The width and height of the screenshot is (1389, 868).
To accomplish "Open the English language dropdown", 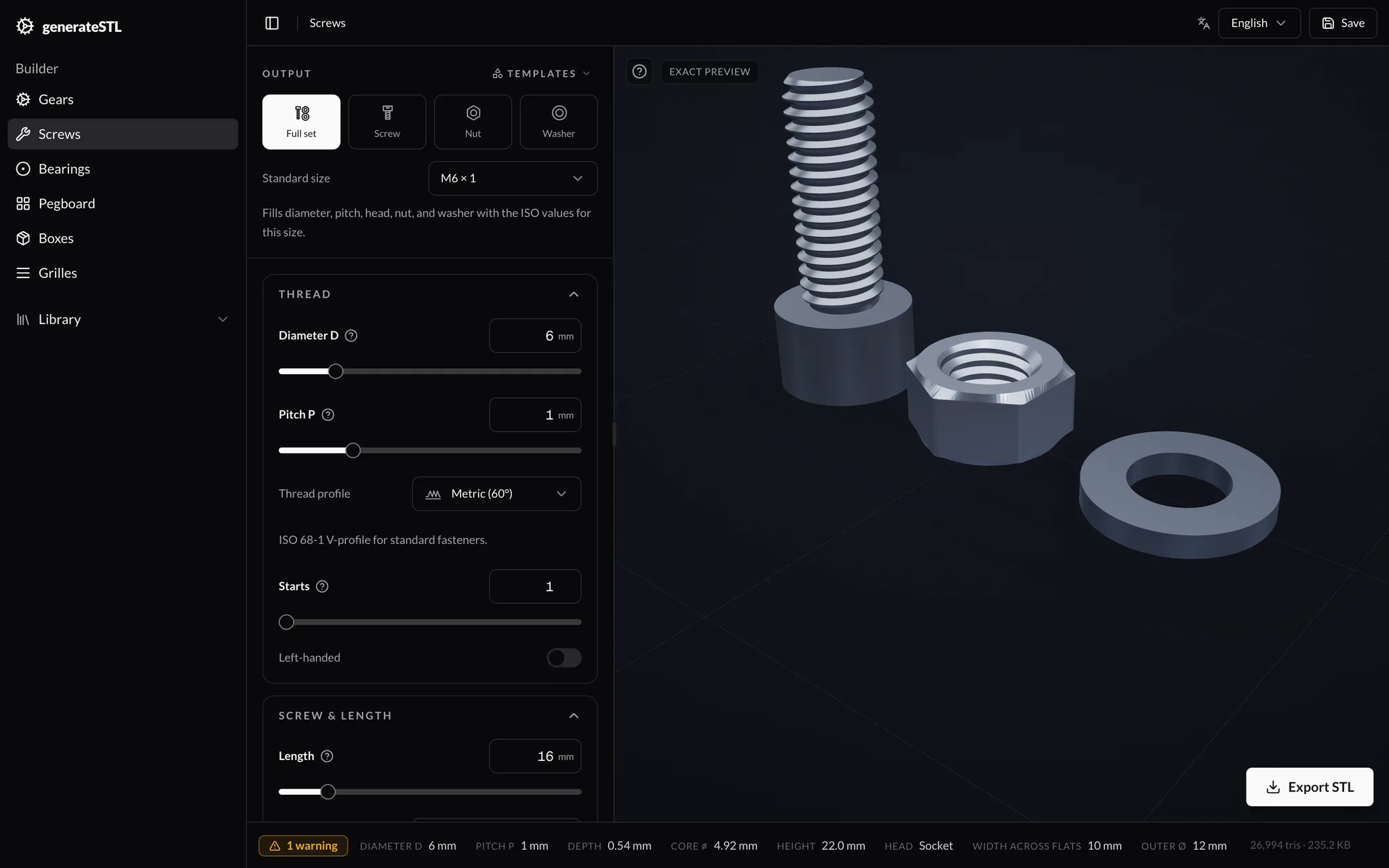I will point(1259,23).
